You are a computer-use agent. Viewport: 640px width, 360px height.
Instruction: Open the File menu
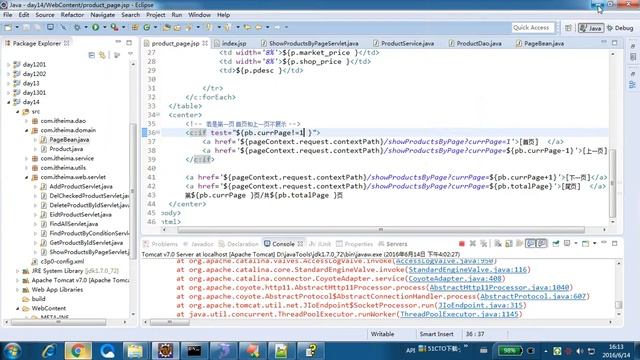coord(7,15)
